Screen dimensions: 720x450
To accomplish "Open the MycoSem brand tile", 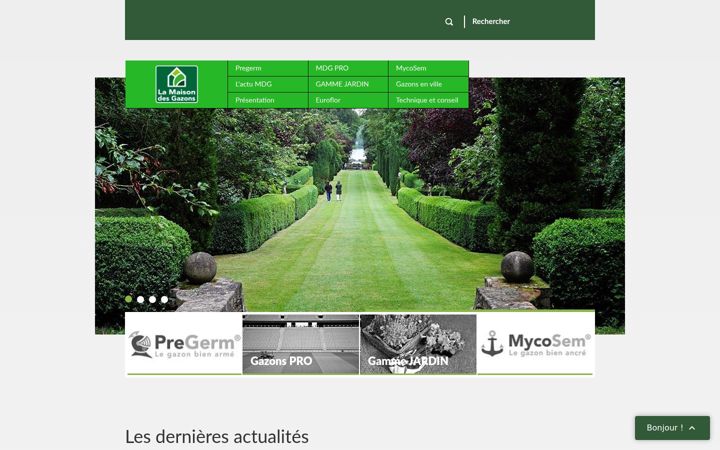I will coord(535,344).
